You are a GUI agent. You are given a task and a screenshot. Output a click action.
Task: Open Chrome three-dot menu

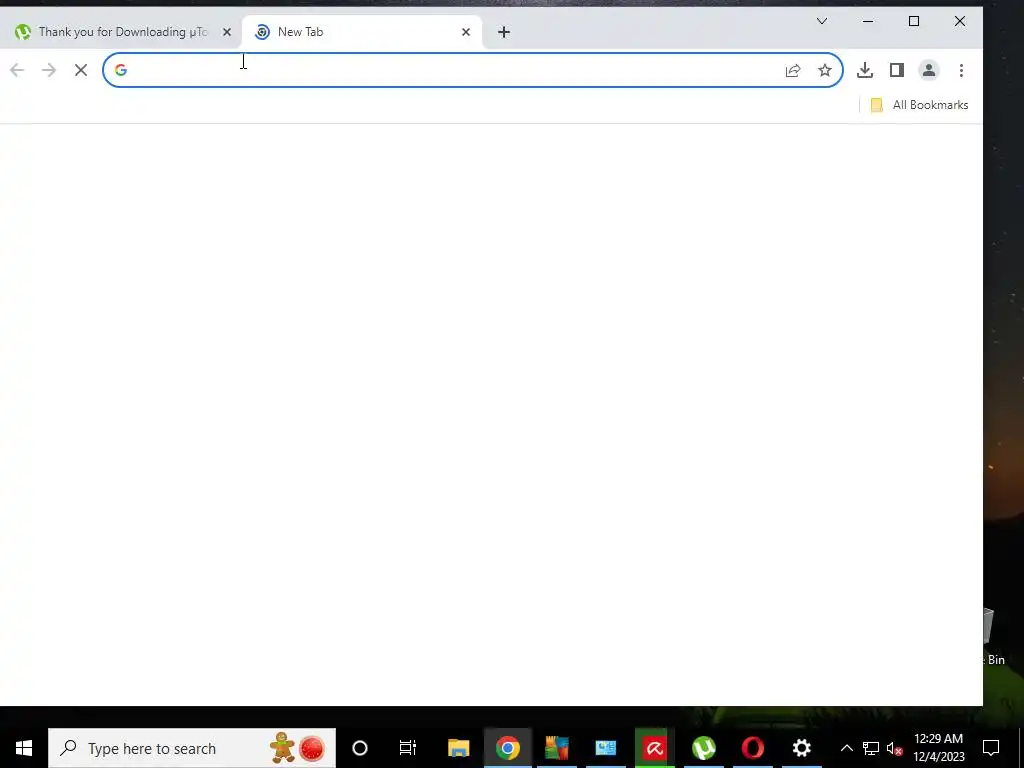click(961, 70)
